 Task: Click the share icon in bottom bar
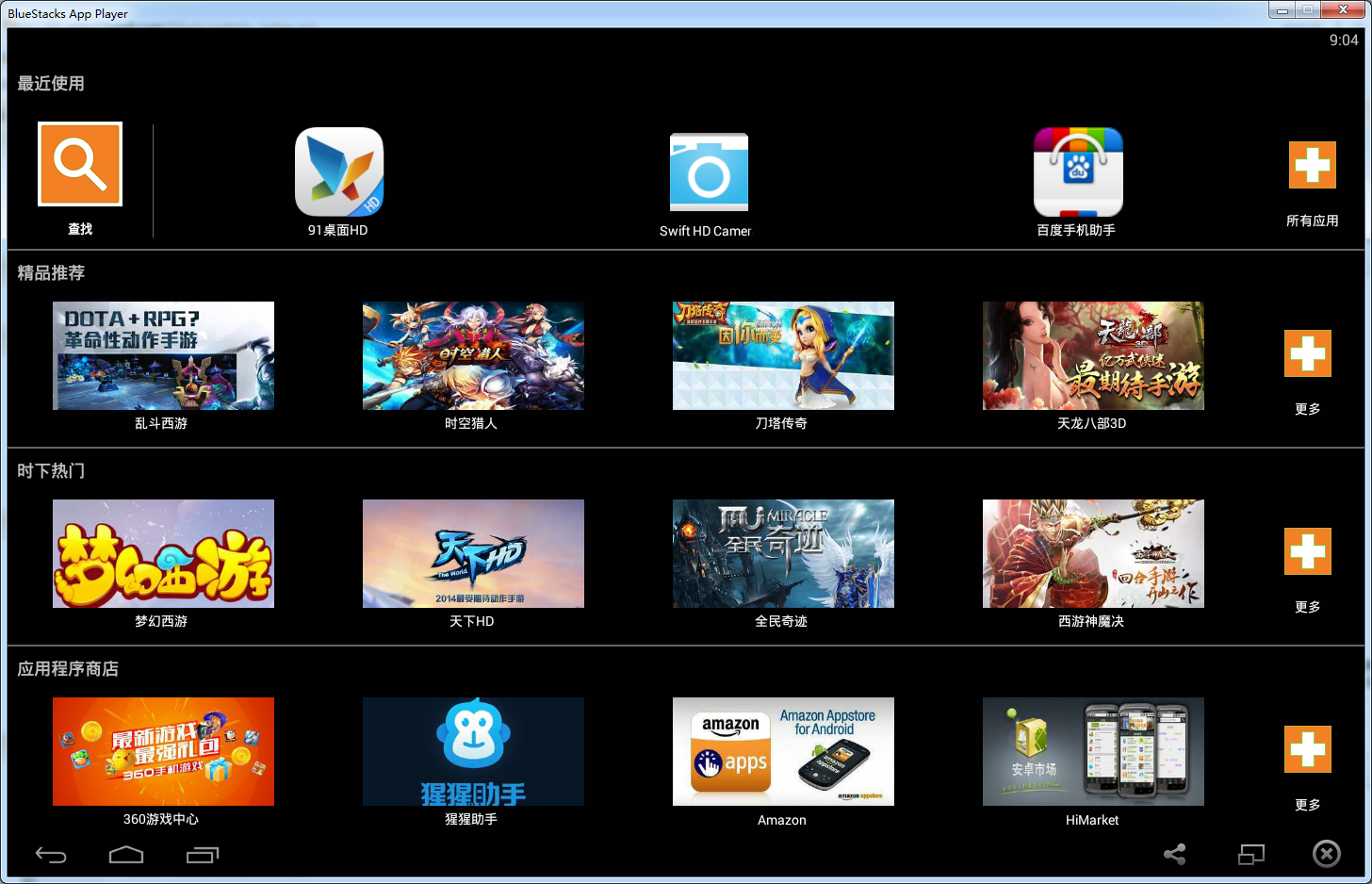pos(1174,855)
